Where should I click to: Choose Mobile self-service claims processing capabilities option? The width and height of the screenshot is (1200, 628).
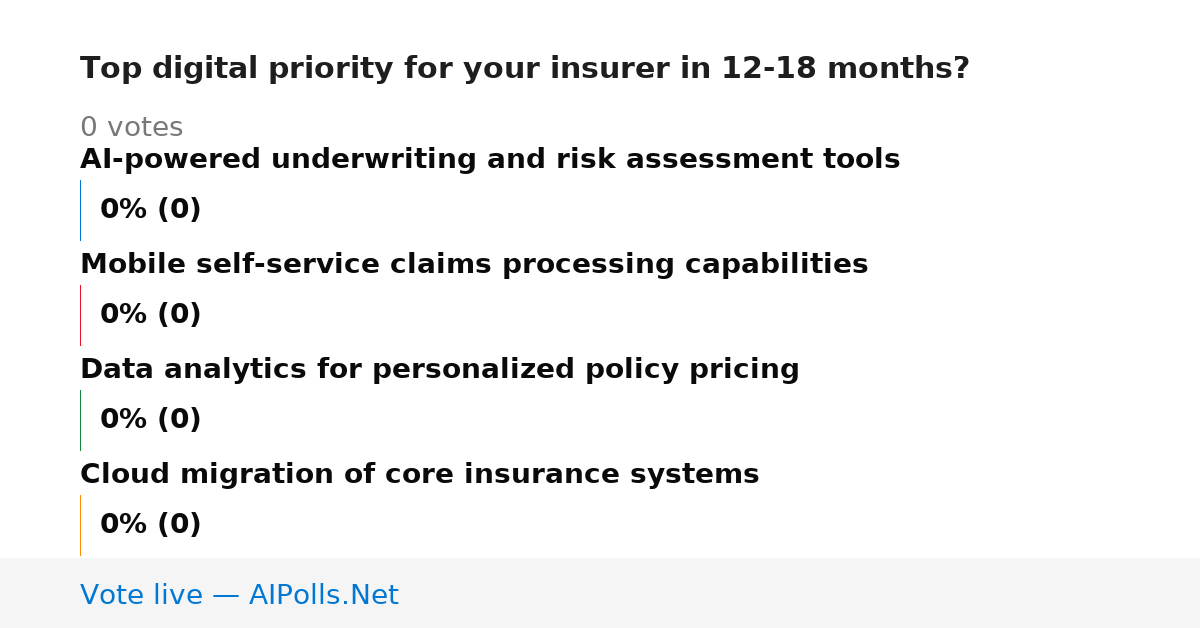click(474, 265)
